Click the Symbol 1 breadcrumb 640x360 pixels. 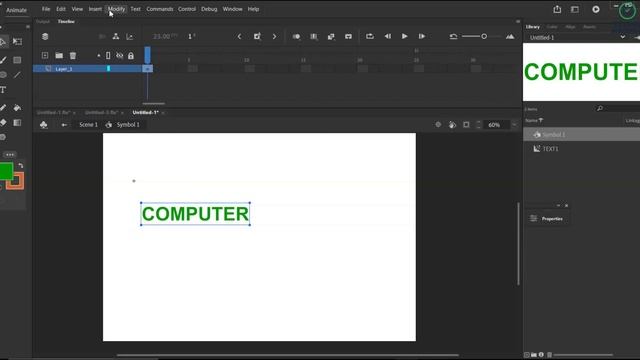[128, 124]
